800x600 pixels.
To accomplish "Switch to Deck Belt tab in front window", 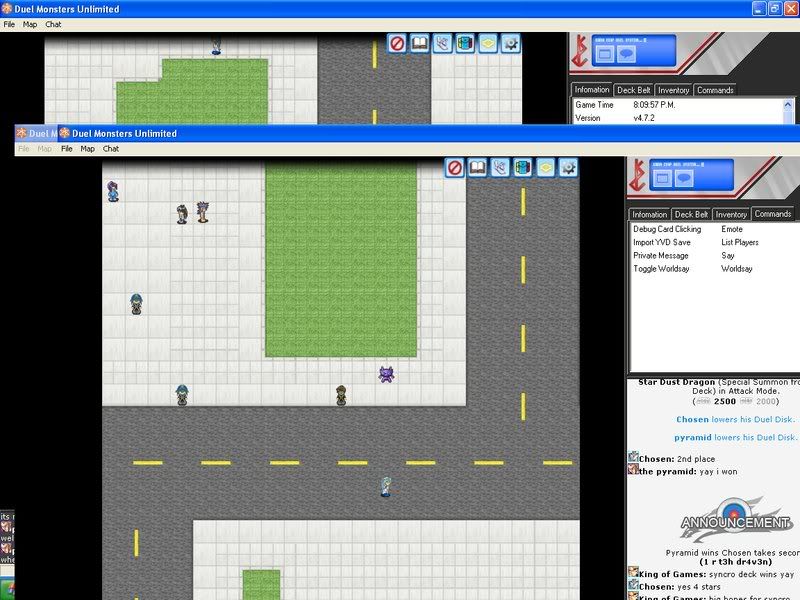I will [691, 214].
